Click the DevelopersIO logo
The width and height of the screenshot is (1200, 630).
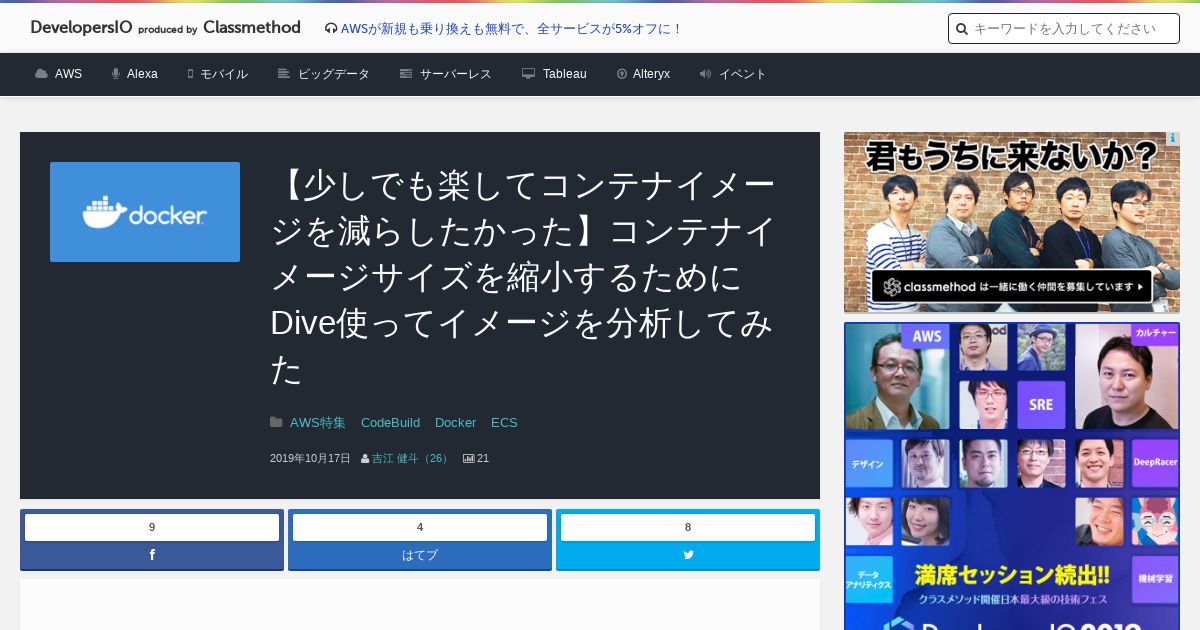[x=82, y=28]
